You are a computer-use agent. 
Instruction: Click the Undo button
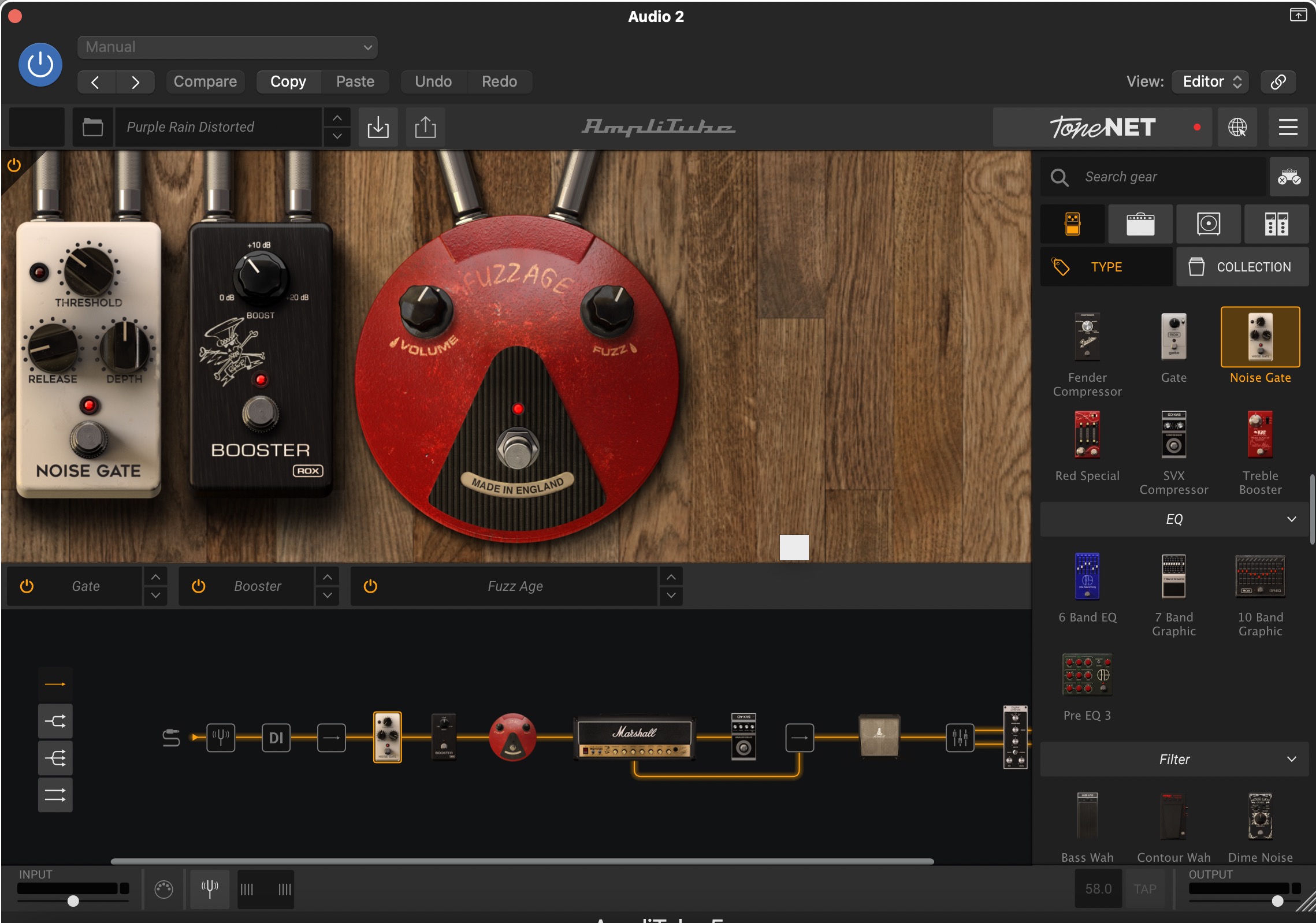(433, 82)
